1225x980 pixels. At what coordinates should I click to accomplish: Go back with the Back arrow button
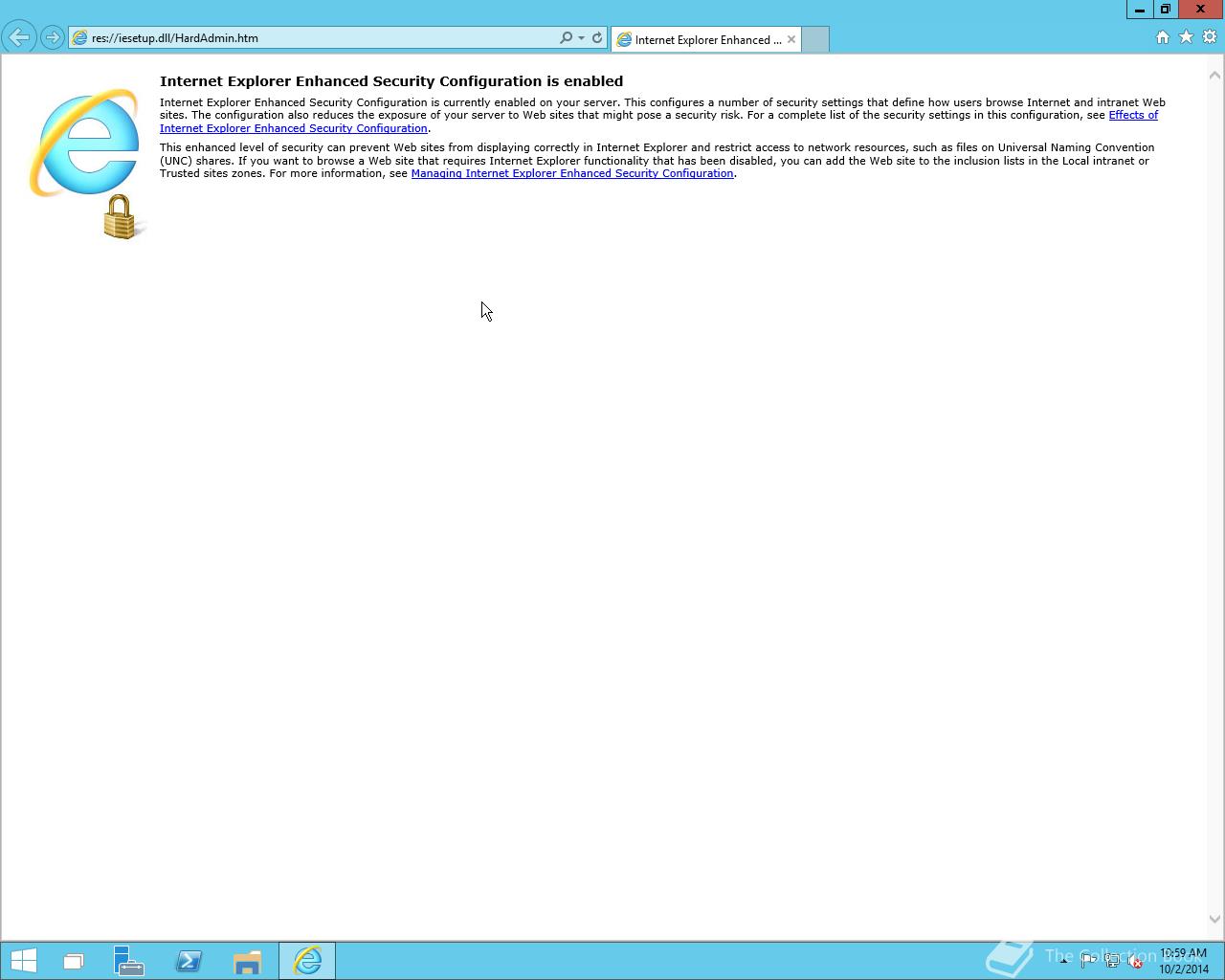click(x=18, y=37)
